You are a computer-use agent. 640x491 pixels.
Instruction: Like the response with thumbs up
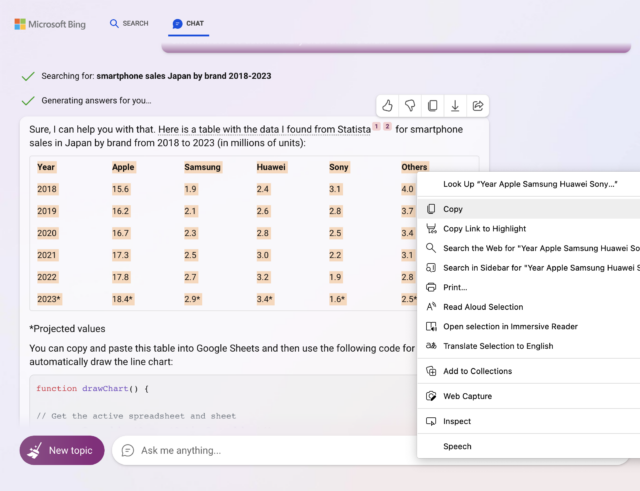[387, 106]
